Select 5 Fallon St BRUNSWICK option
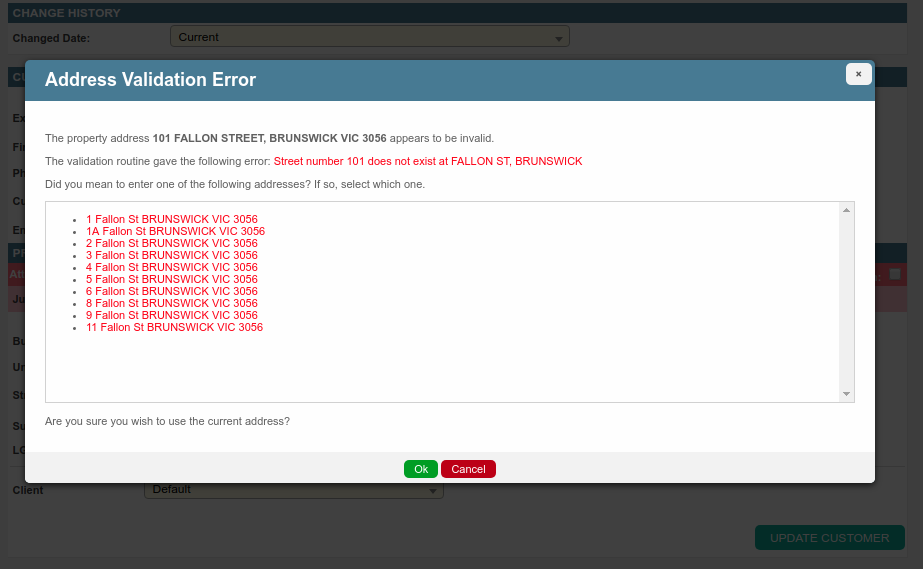Screen dimensions: 923x569 (171, 279)
